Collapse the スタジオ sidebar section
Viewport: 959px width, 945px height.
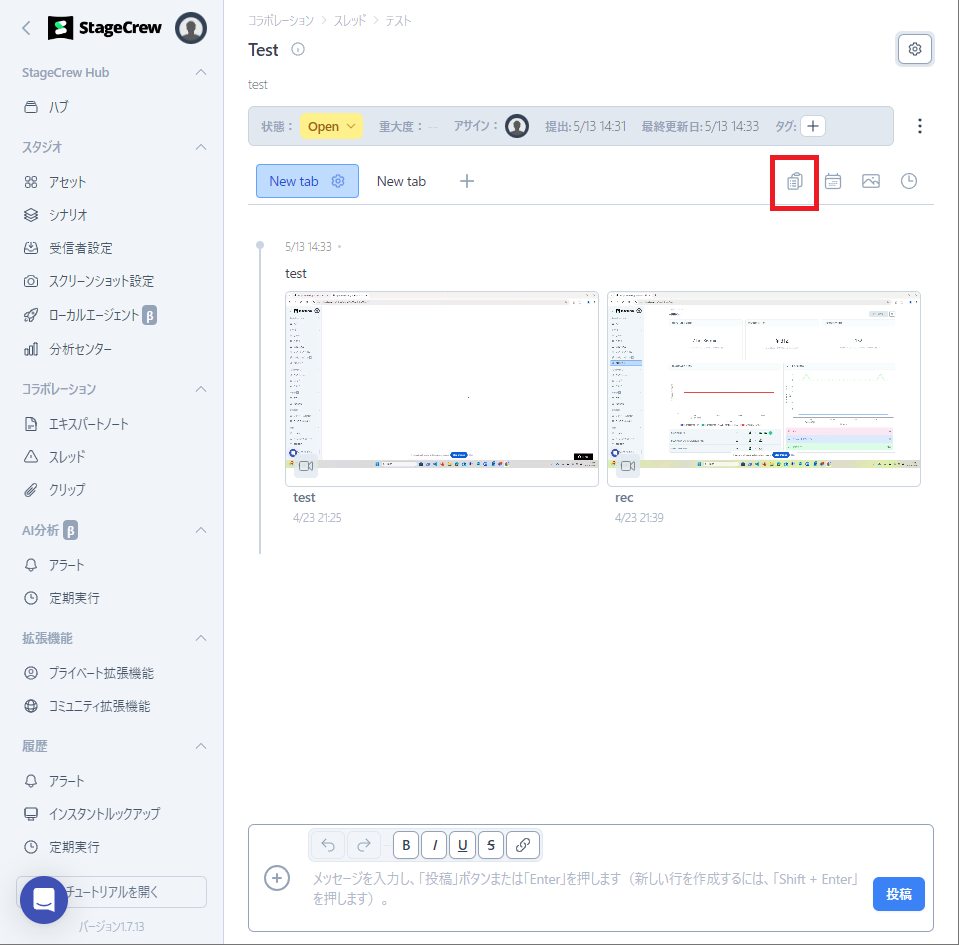[201, 147]
